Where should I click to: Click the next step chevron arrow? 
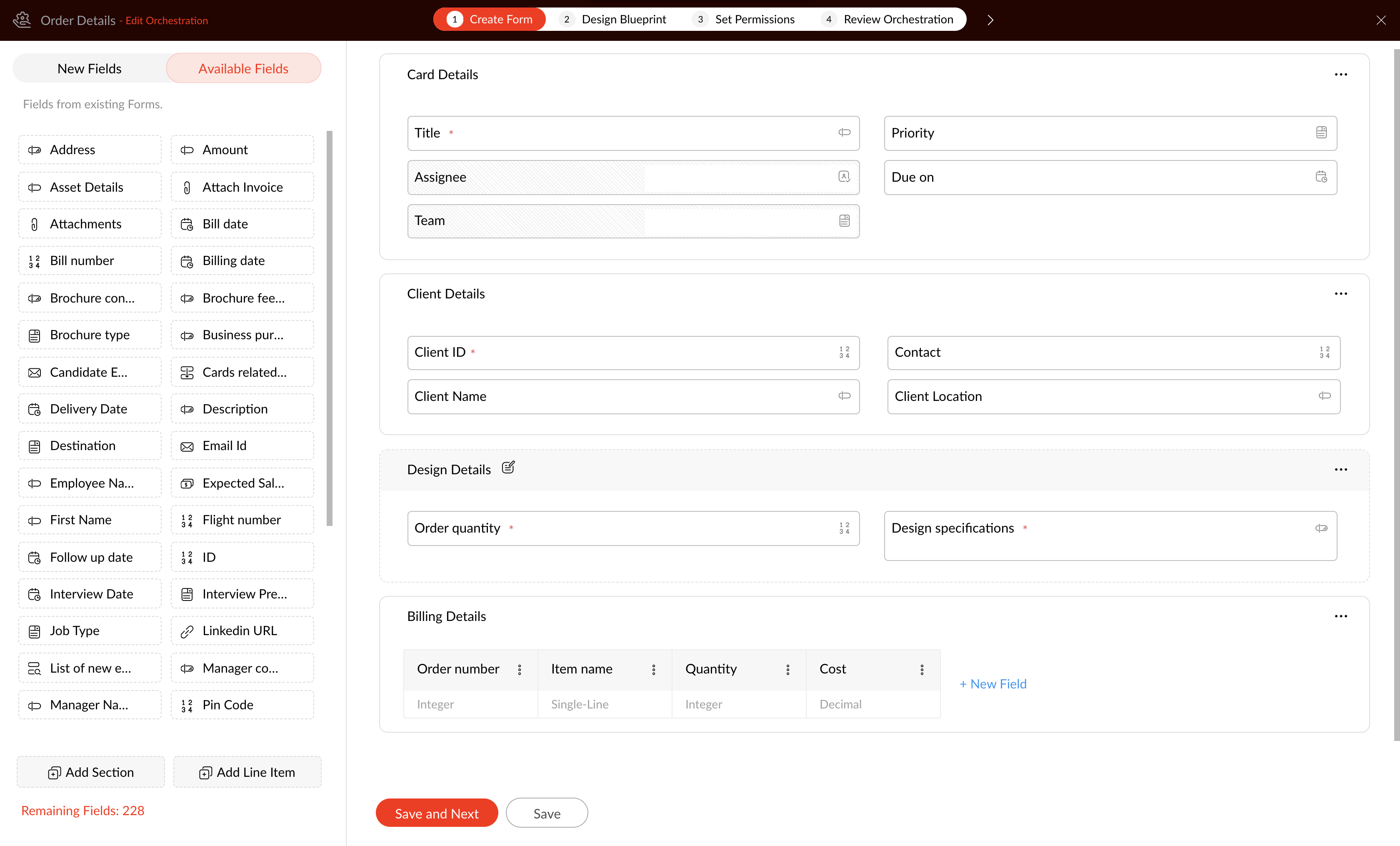(990, 20)
